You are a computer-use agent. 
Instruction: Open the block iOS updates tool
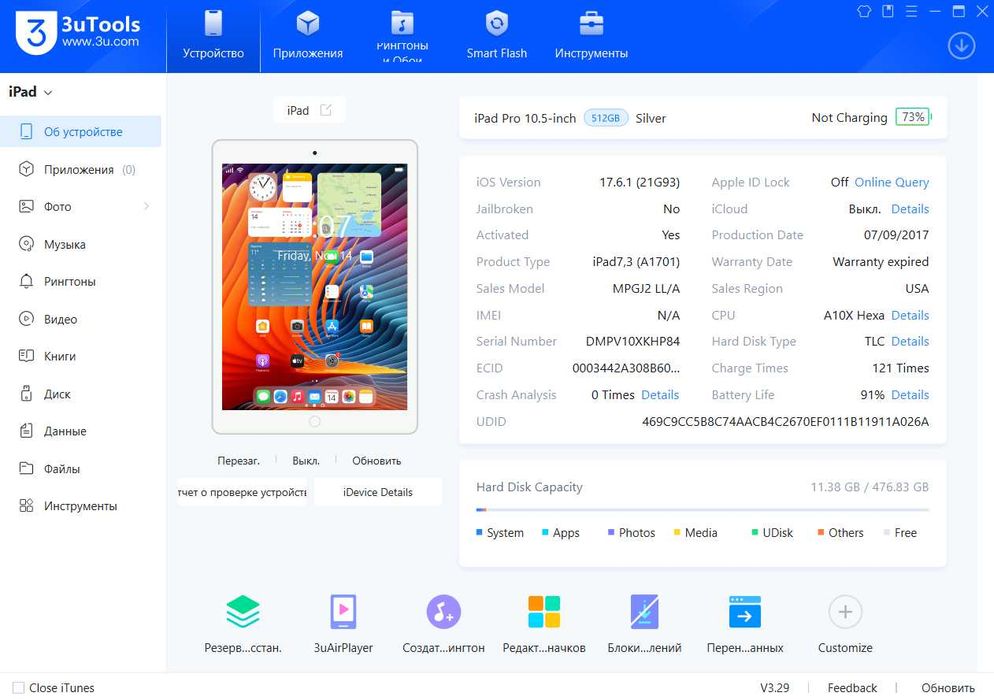pos(644,612)
